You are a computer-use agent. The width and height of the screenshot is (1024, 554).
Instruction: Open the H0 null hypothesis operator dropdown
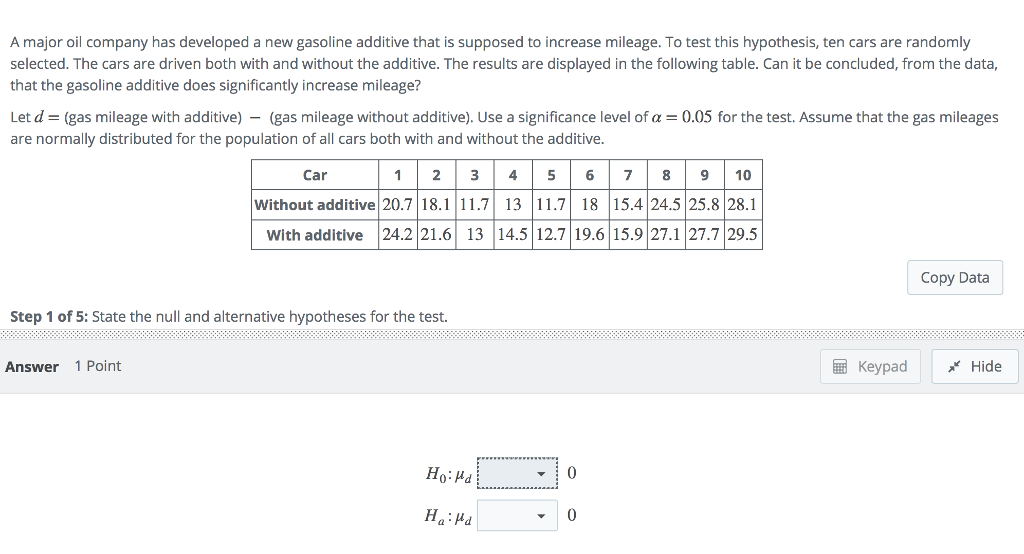(517, 473)
